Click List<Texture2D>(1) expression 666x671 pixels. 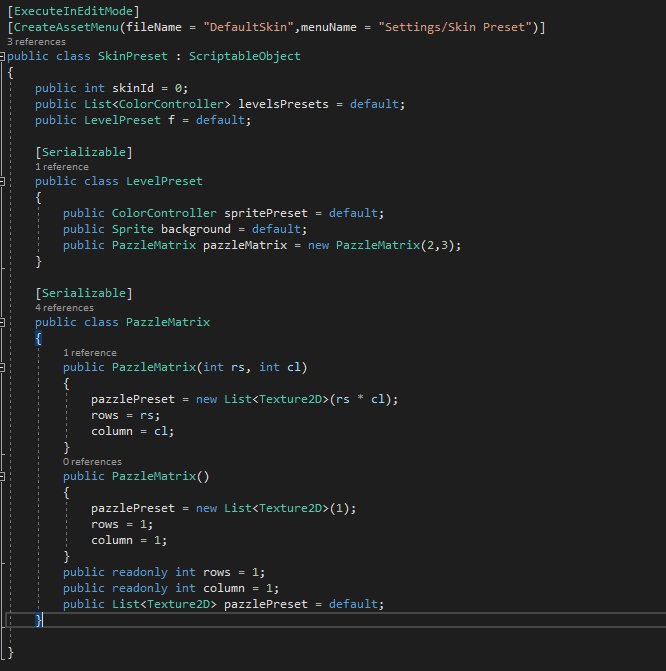click(x=287, y=508)
